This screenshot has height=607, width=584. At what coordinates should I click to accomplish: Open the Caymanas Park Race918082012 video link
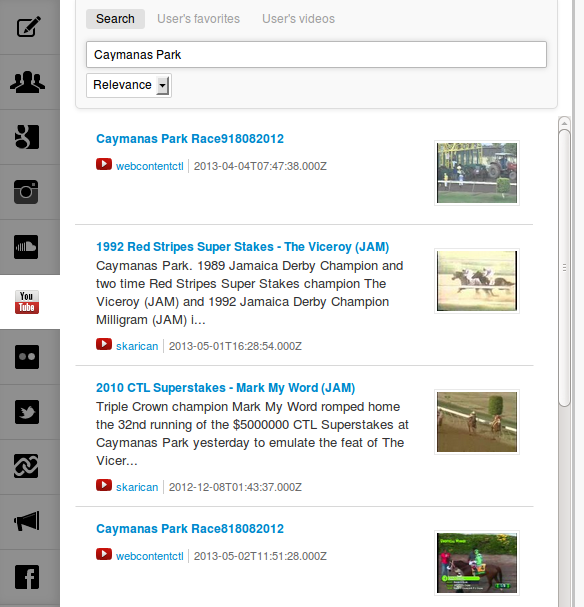(190, 139)
